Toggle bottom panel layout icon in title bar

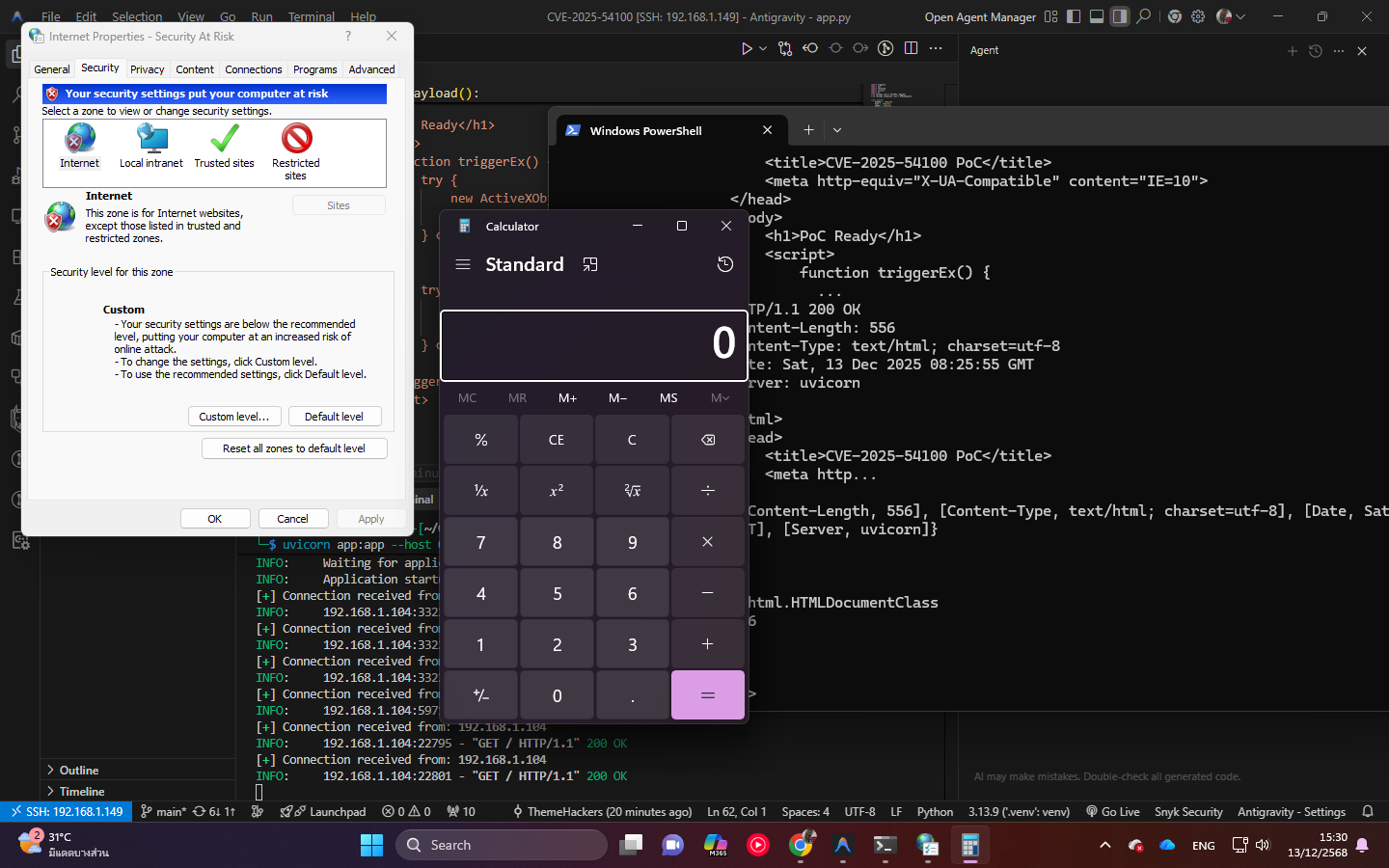1097,16
